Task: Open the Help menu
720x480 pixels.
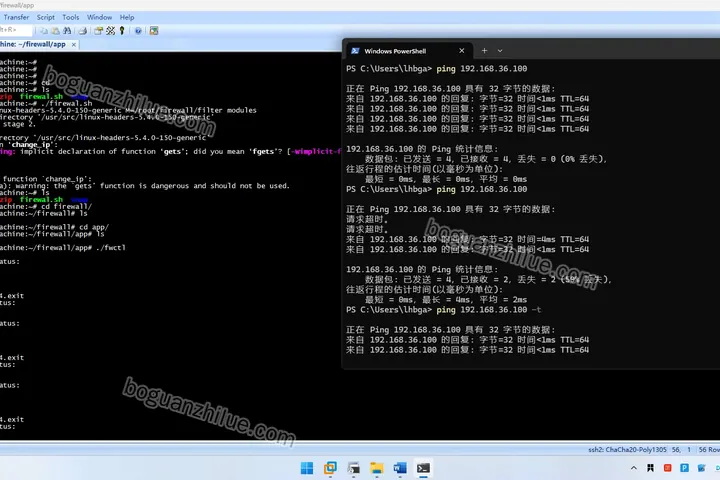Action: [x=127, y=17]
